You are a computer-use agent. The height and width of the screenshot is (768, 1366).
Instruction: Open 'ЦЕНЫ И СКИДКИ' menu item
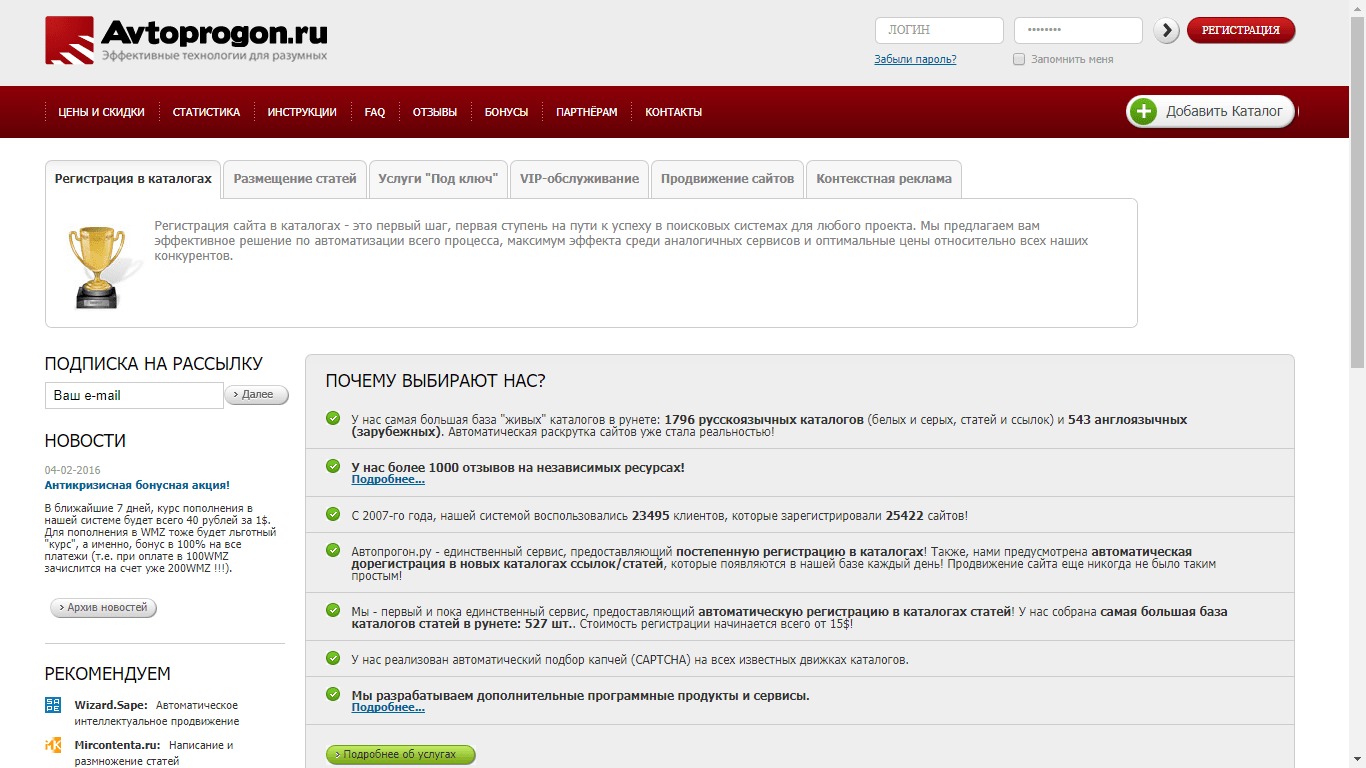click(101, 112)
